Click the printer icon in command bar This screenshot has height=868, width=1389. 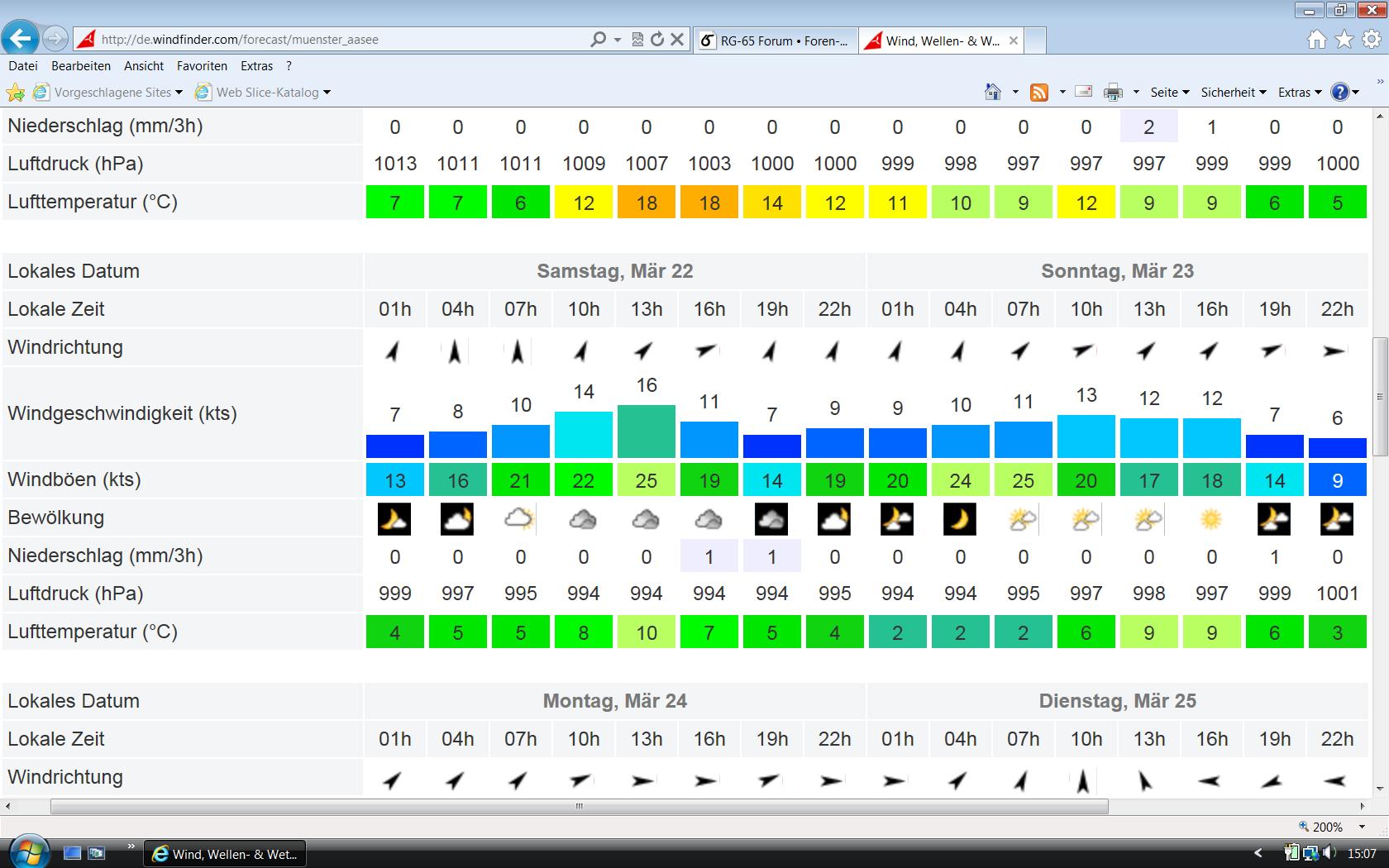[x=1114, y=93]
